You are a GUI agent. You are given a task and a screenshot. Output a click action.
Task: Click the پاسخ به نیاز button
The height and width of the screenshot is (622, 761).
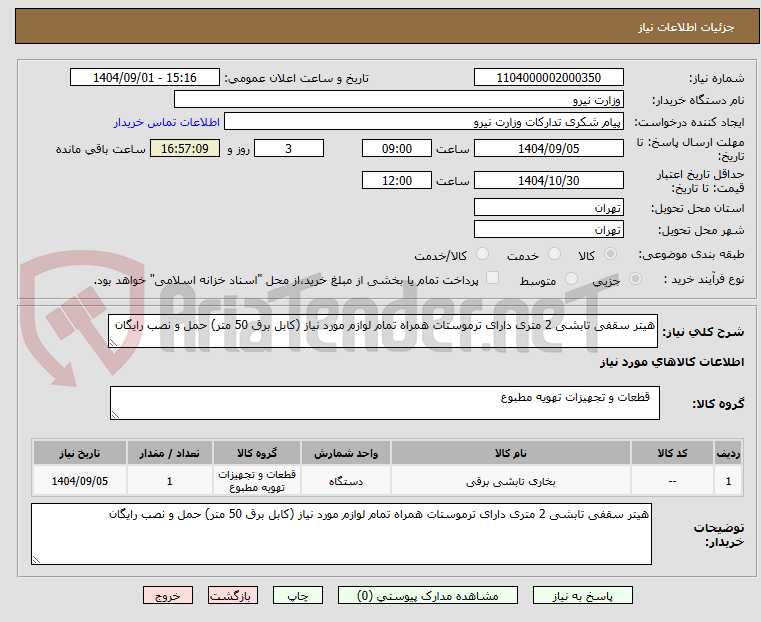coord(582,595)
